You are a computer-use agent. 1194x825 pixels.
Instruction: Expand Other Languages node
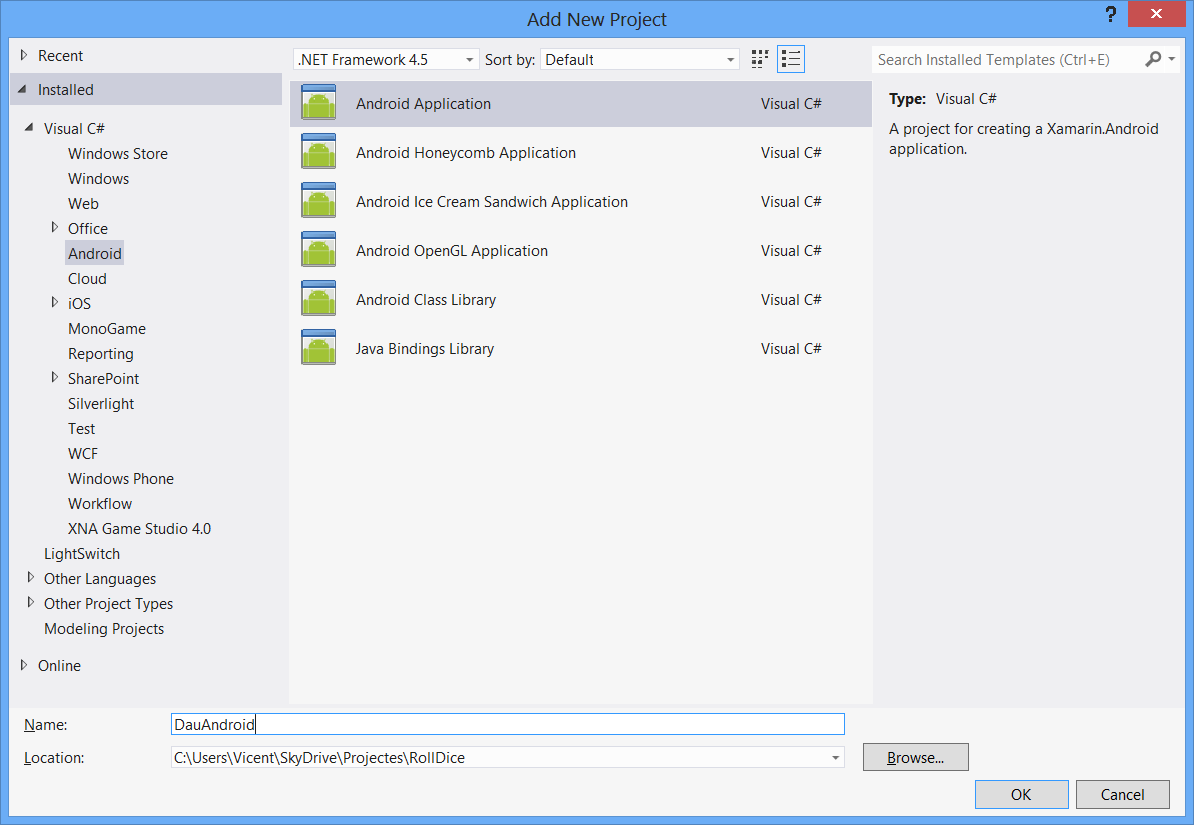pyautogui.click(x=30, y=577)
